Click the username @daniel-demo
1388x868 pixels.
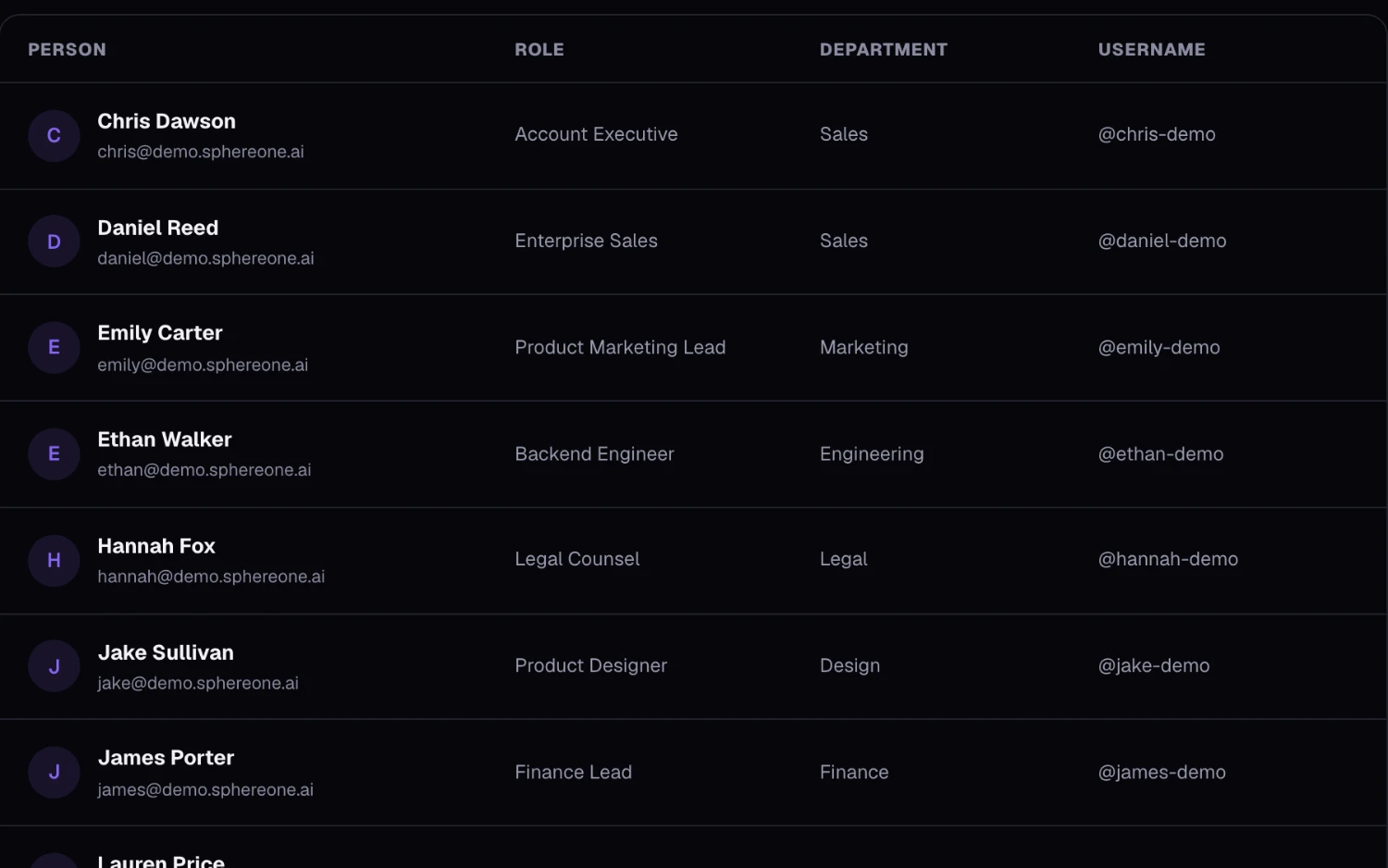pos(1162,241)
